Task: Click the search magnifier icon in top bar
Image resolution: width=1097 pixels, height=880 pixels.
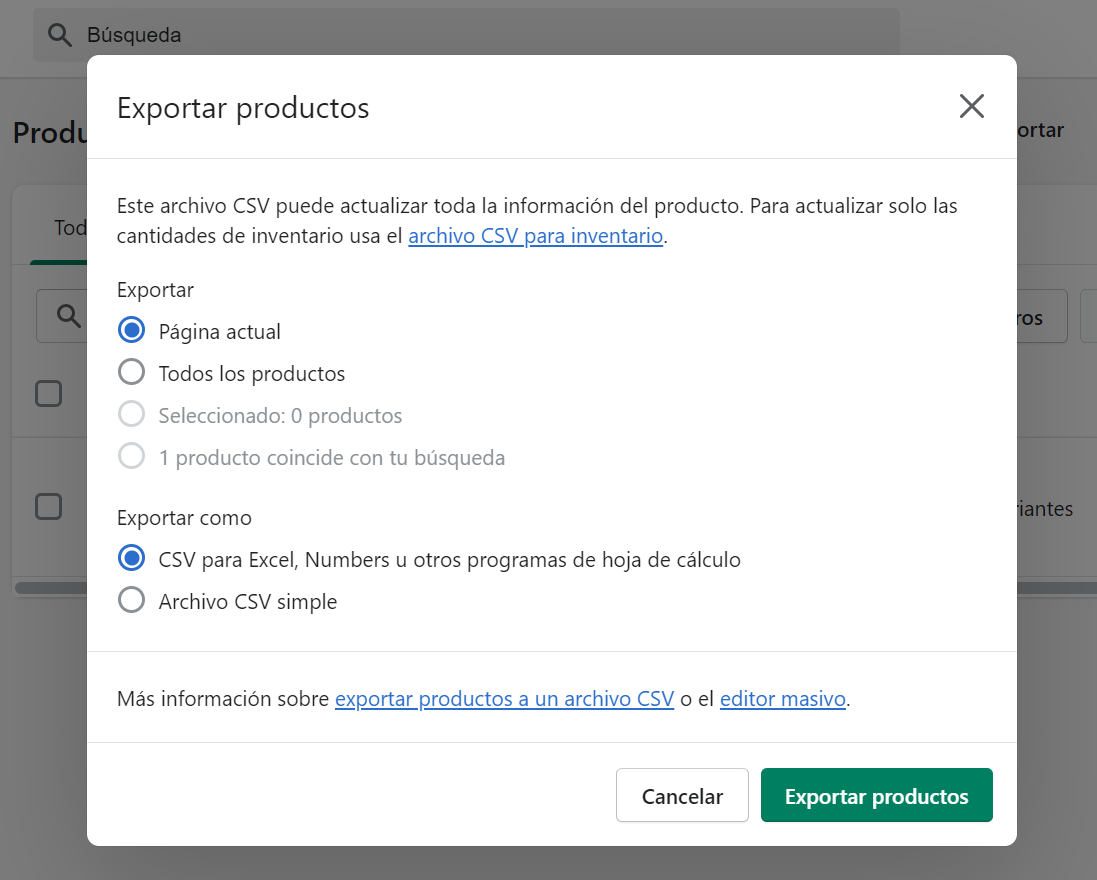Action: (x=60, y=35)
